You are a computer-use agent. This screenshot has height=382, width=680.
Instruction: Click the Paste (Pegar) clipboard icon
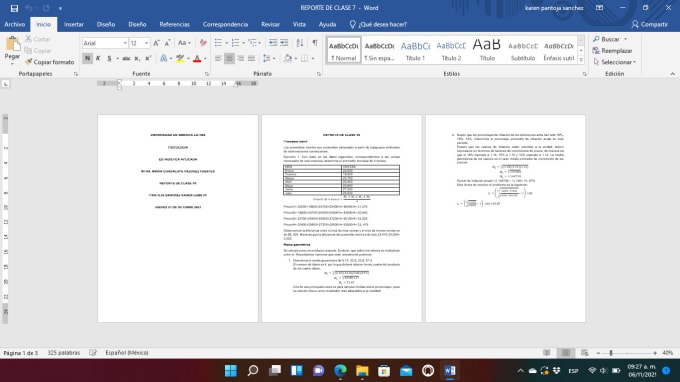coord(12,44)
